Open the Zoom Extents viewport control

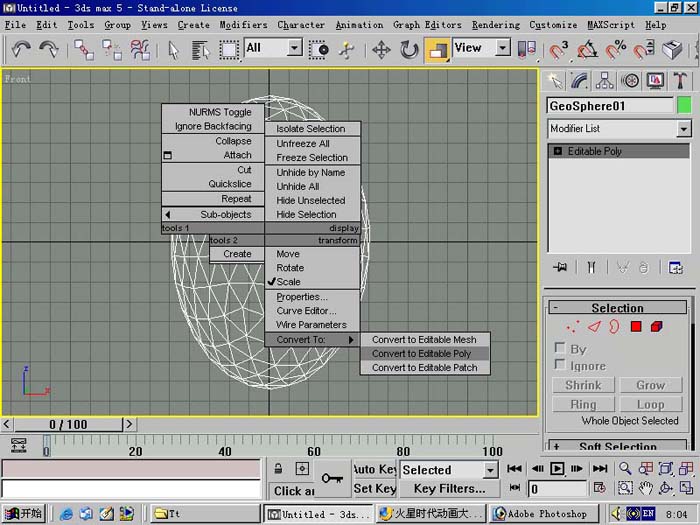[665, 468]
